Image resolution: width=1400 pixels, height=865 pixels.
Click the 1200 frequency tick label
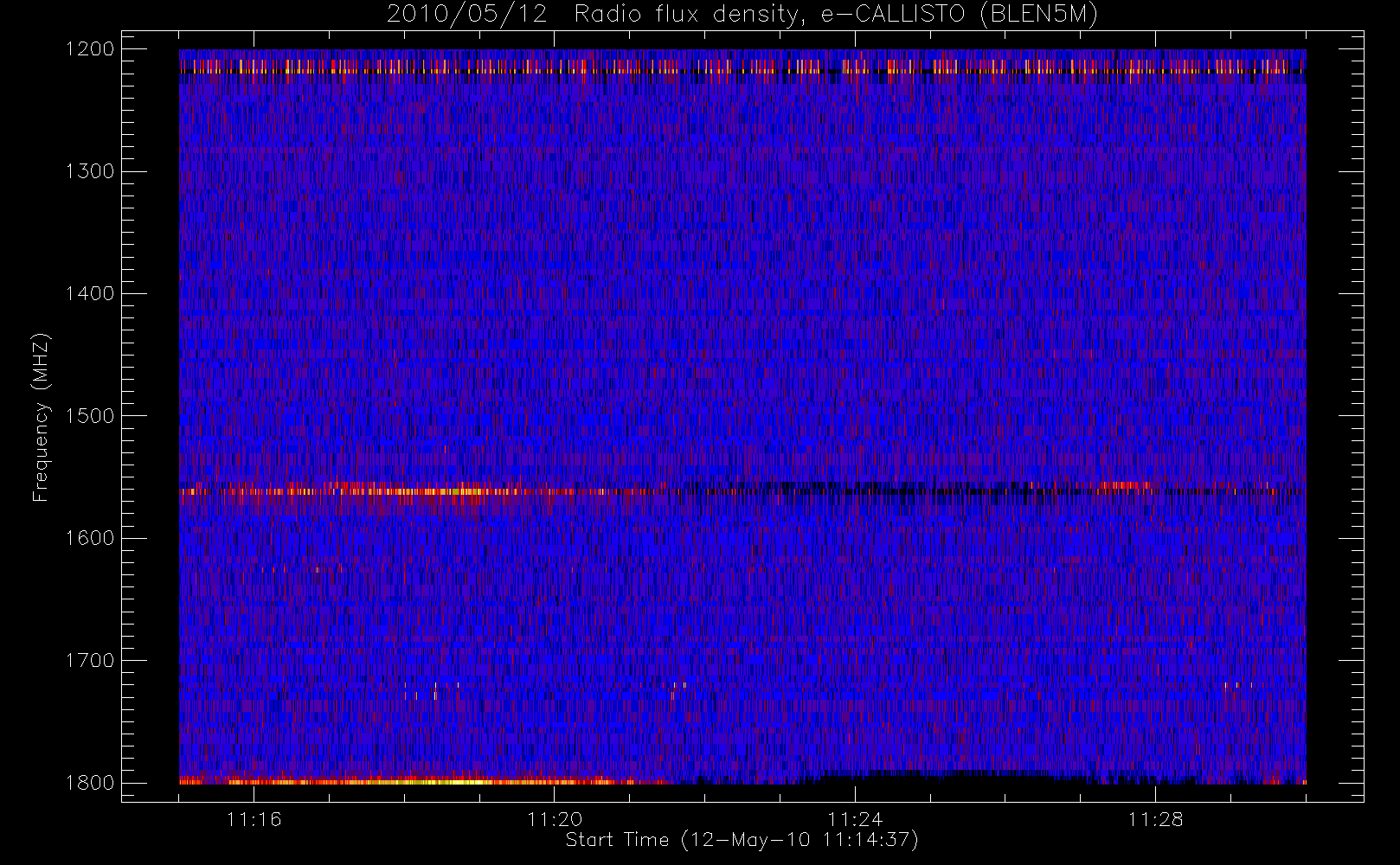(90, 49)
